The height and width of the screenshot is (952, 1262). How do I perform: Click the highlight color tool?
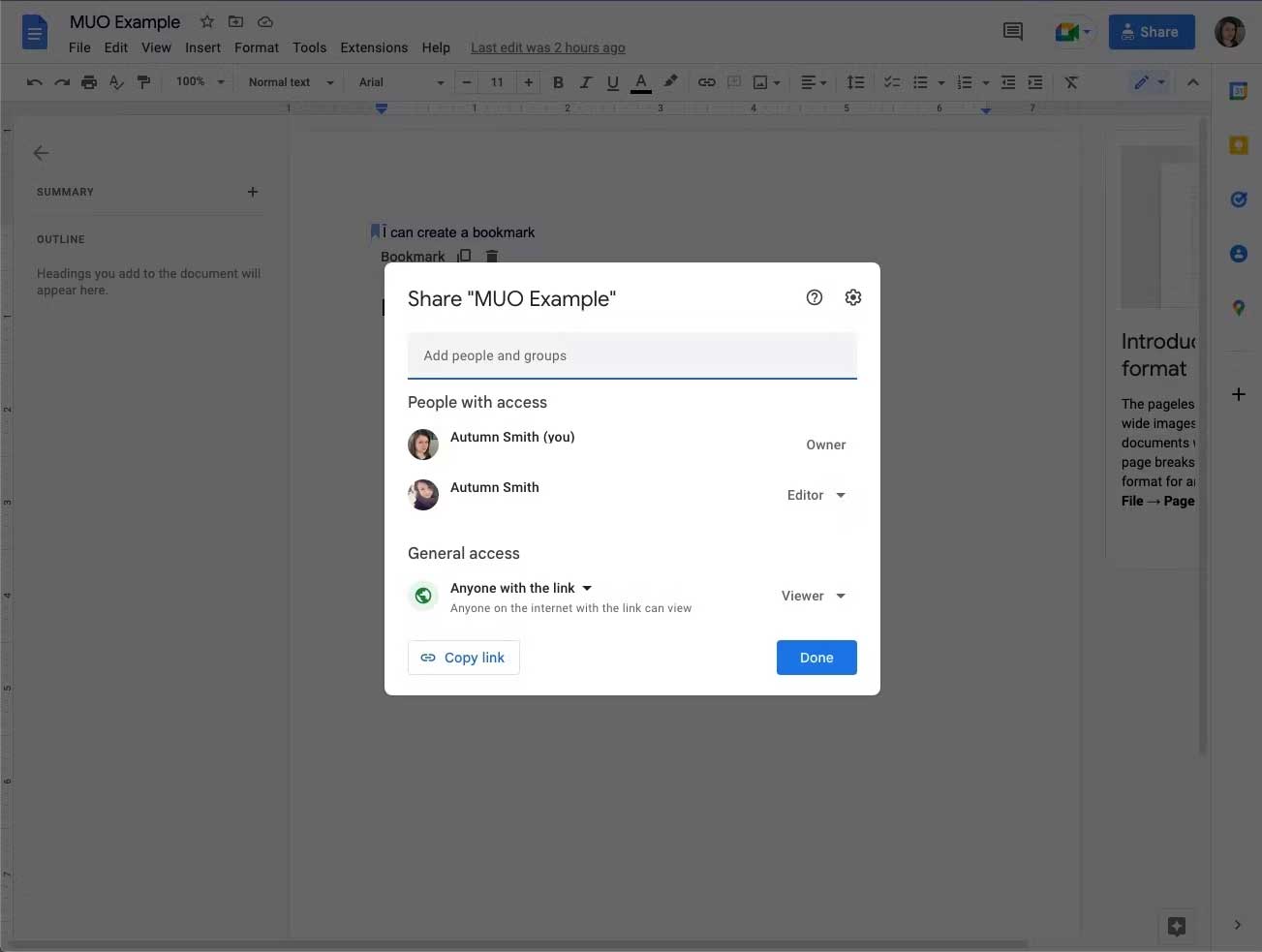pyautogui.click(x=670, y=82)
